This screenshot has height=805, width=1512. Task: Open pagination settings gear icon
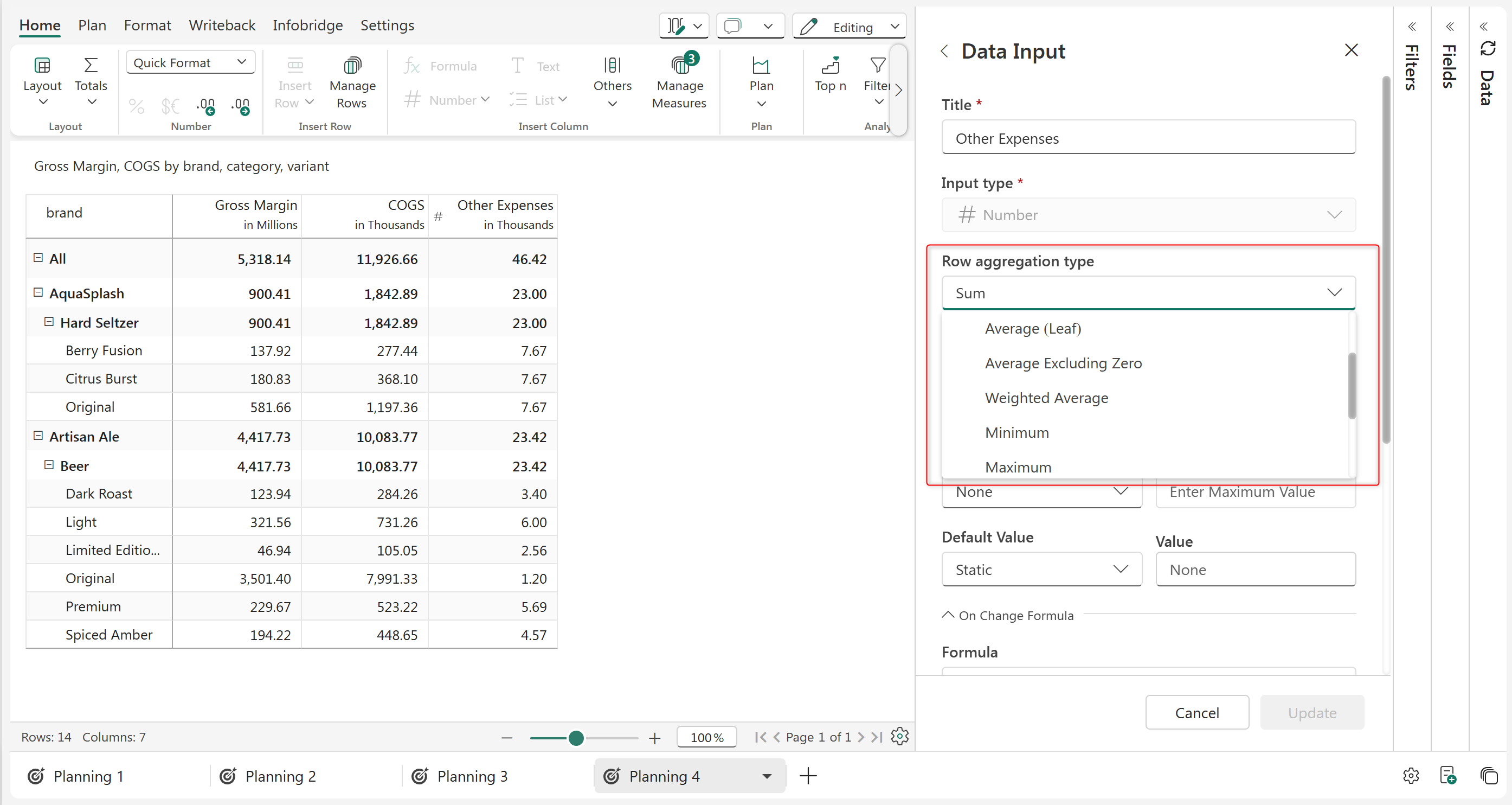(x=899, y=736)
